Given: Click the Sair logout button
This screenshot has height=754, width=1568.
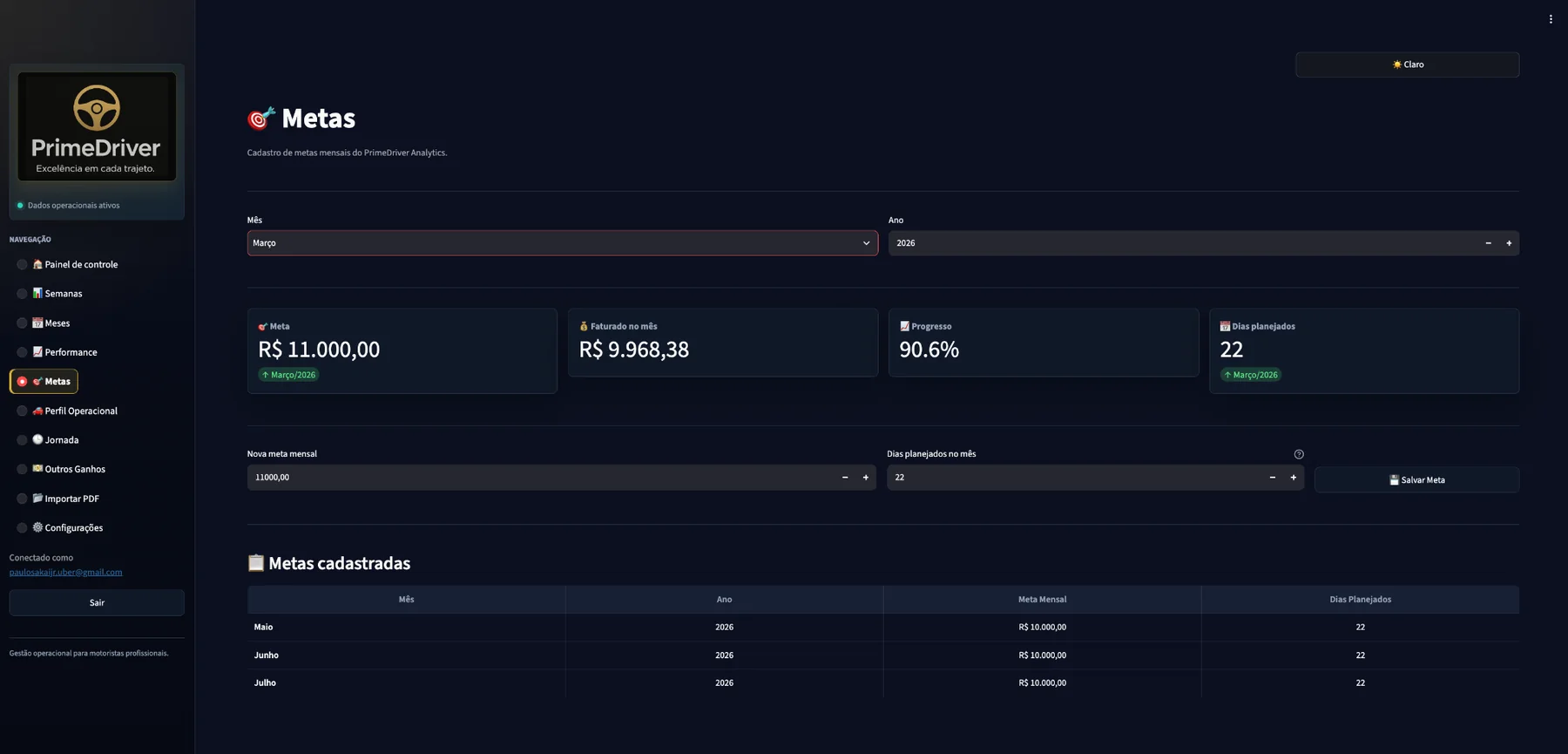Looking at the screenshot, I should (x=97, y=602).
